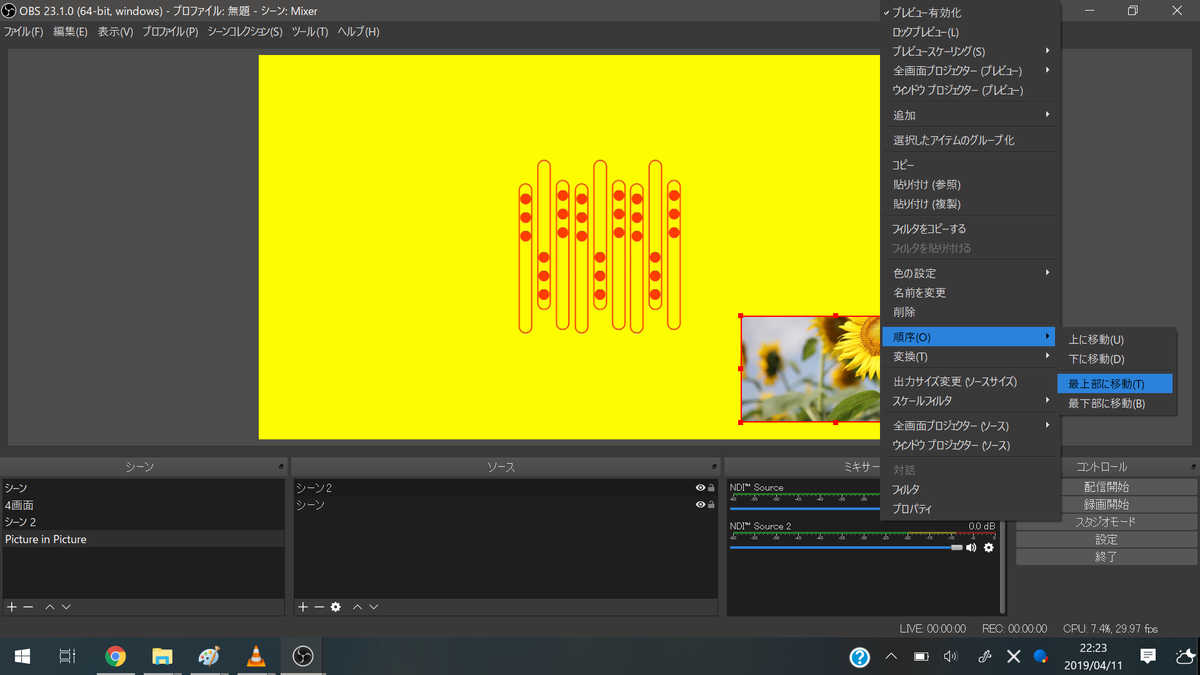Open source properties via the gear icon
Viewport: 1200px width, 675px height.
tap(335, 607)
